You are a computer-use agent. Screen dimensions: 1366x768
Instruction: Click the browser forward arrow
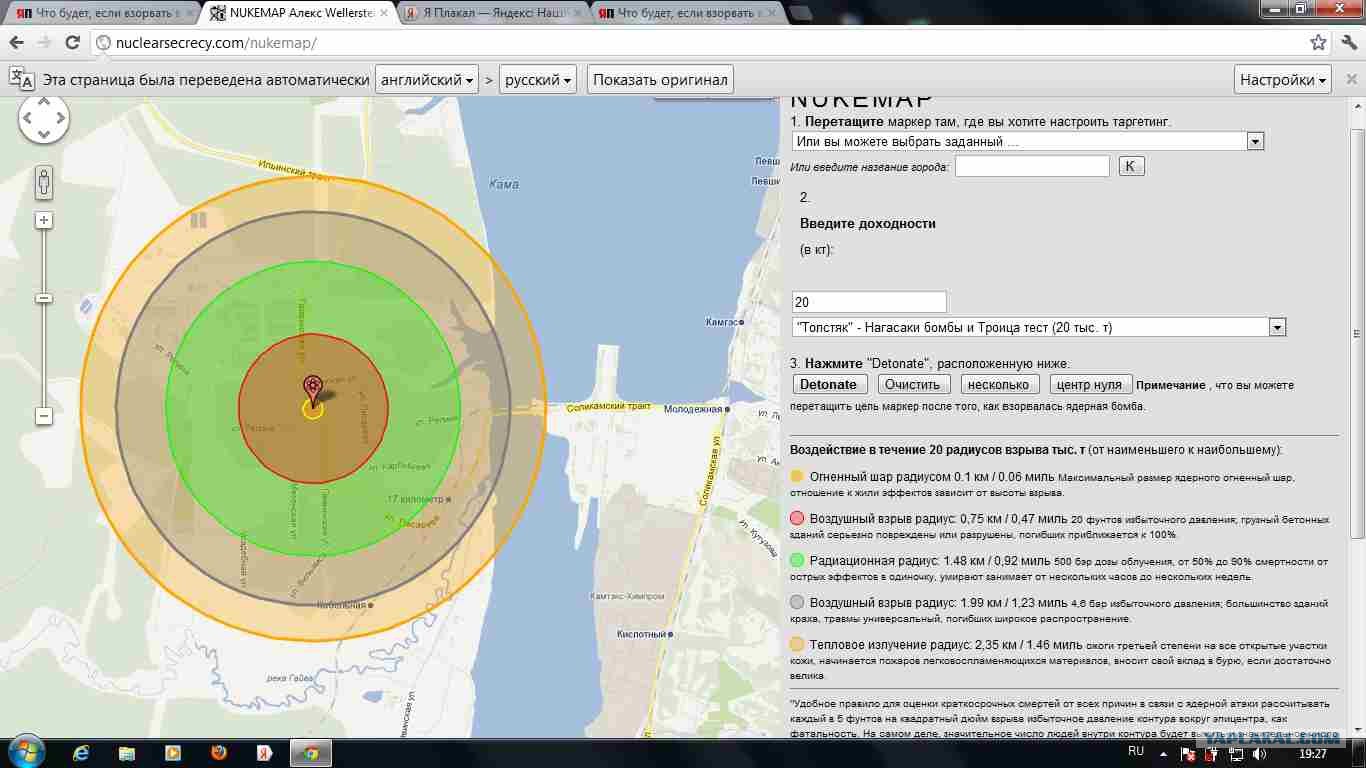tap(44, 43)
